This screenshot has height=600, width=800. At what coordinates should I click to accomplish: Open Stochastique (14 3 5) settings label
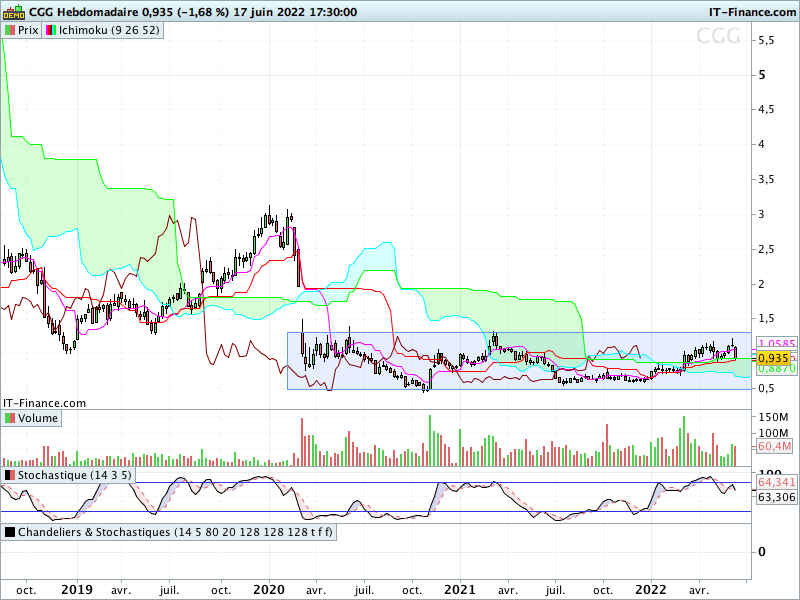pos(74,476)
